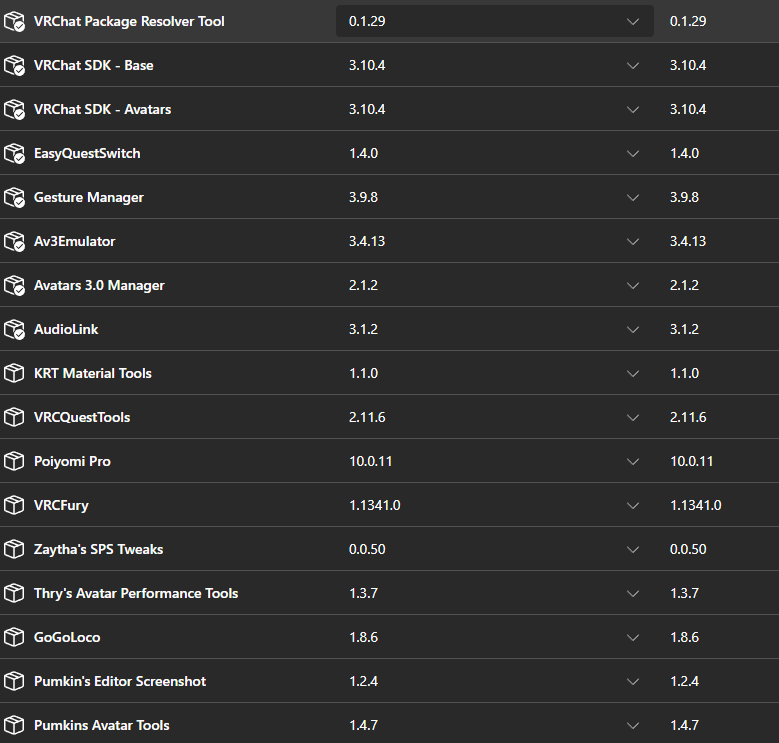The height and width of the screenshot is (743, 779).
Task: Click the Poiyomi Pro package icon
Action: coord(14,461)
